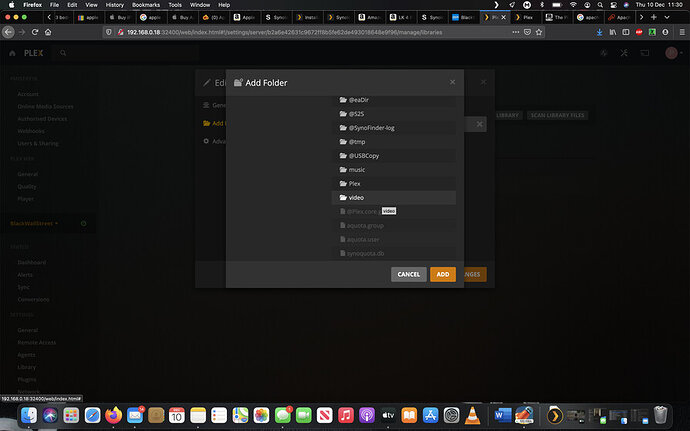
Task: Click the Firefox home button
Action: (x=48, y=32)
